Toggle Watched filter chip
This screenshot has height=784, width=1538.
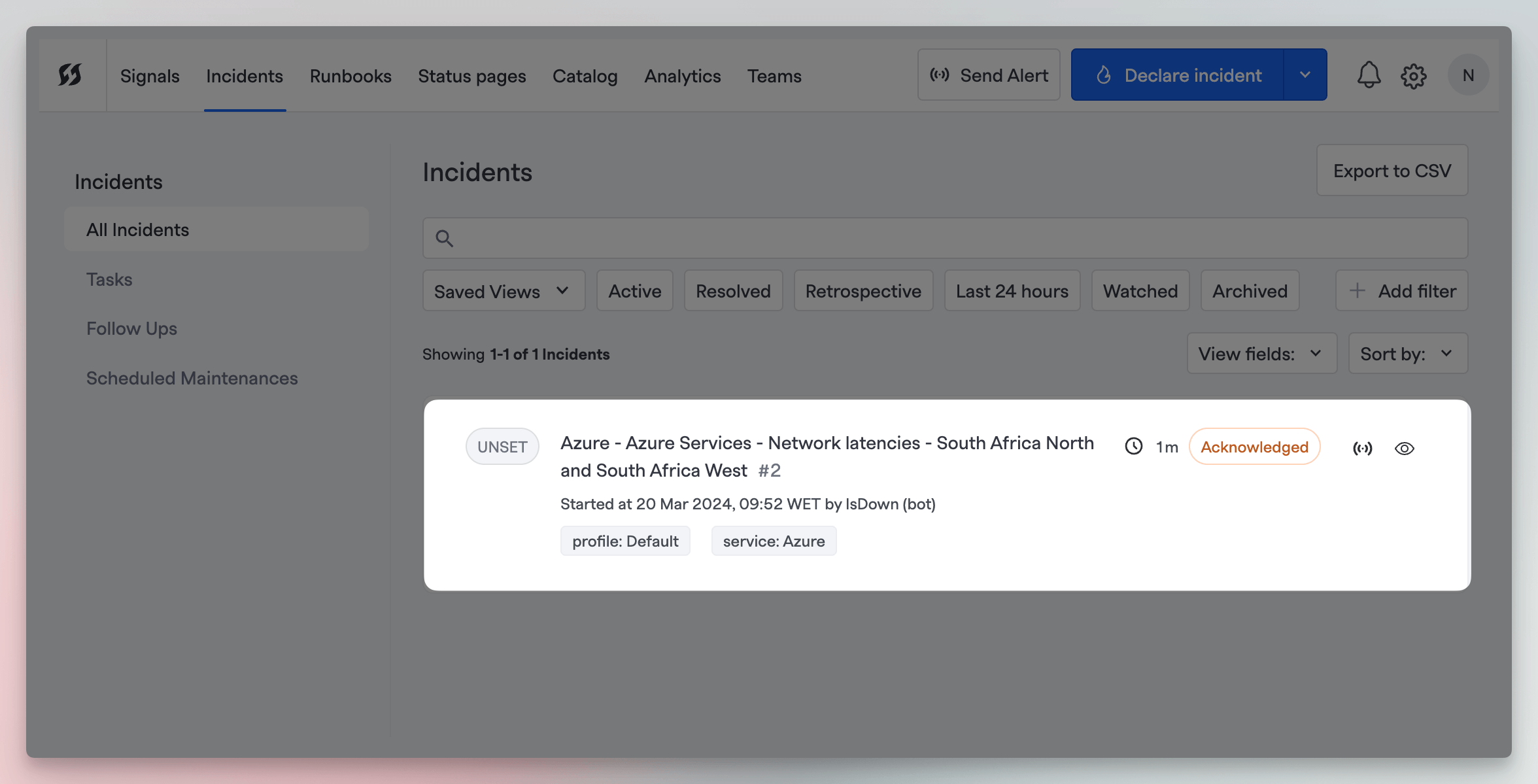click(x=1140, y=291)
